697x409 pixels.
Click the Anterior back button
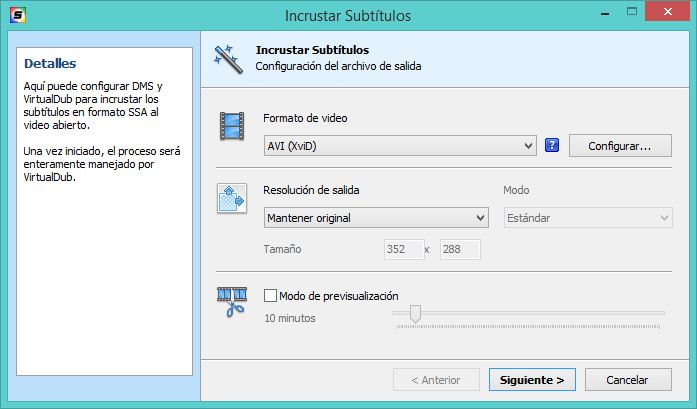point(436,380)
